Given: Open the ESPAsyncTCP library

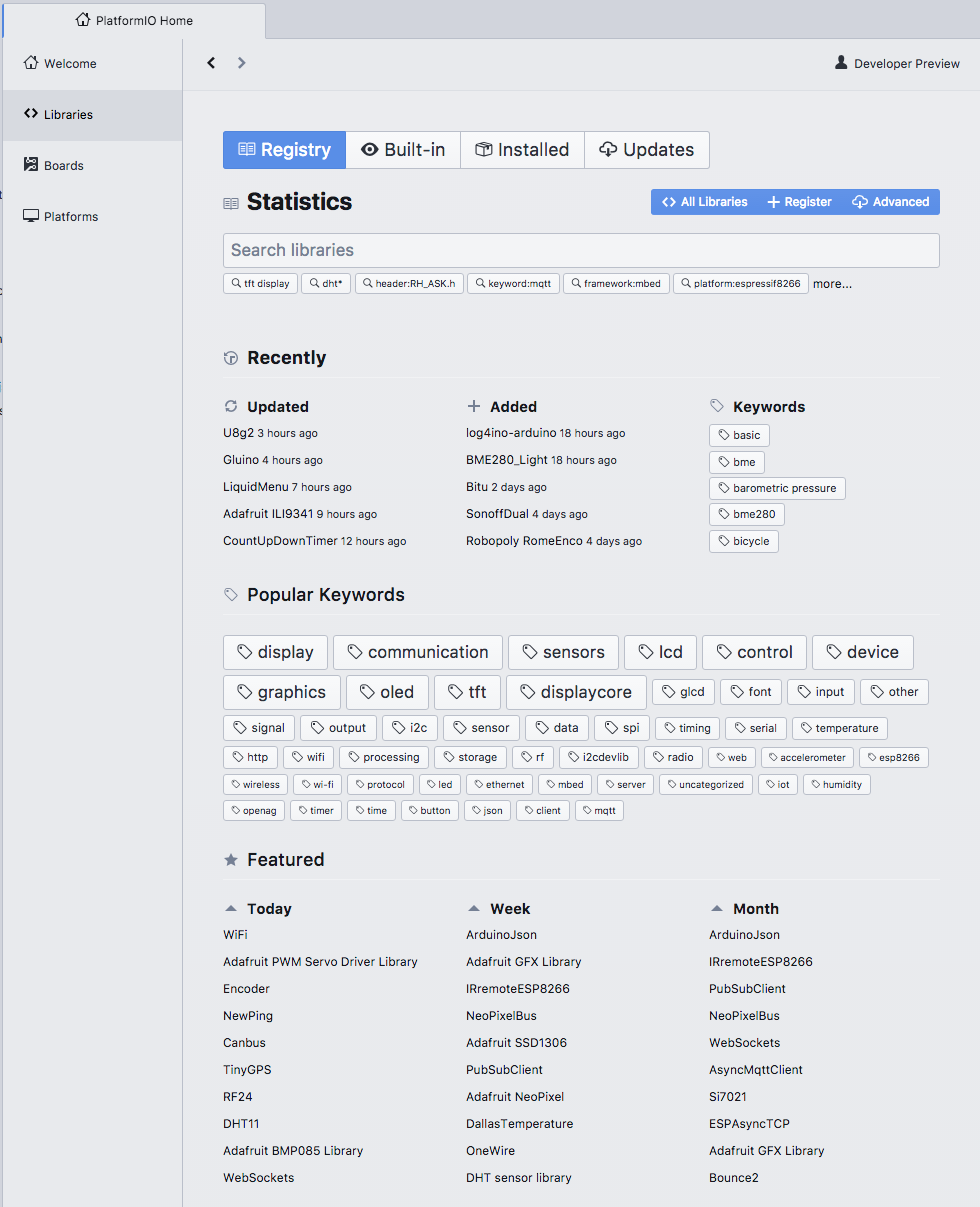Looking at the screenshot, I should tap(749, 1124).
